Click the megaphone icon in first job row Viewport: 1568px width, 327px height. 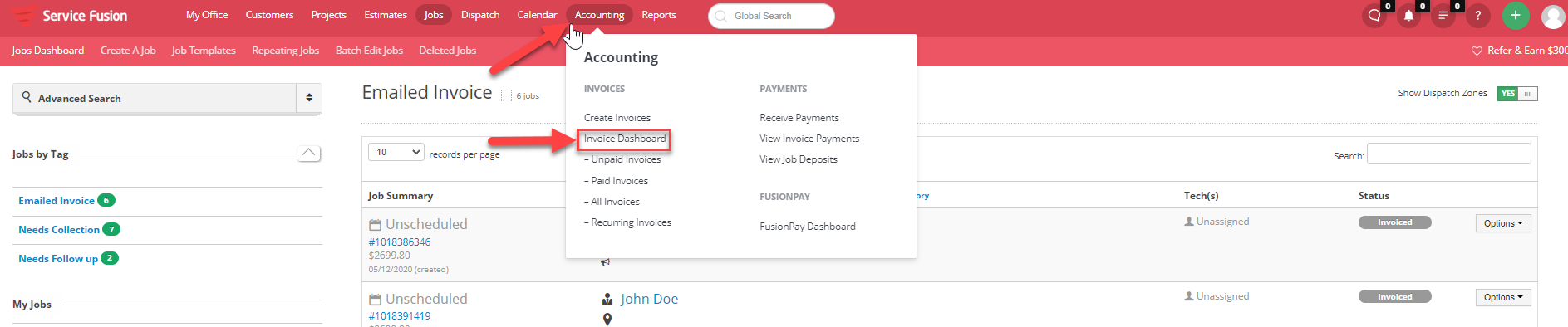pyautogui.click(x=606, y=261)
